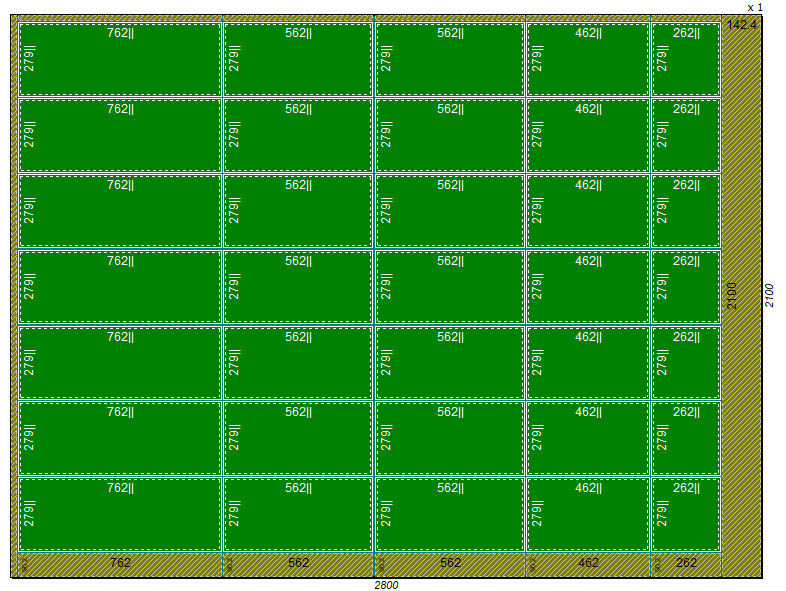Select the 462-wide panel in the bottom row
Image resolution: width=786 pixels, height=591 pixels.
point(588,515)
